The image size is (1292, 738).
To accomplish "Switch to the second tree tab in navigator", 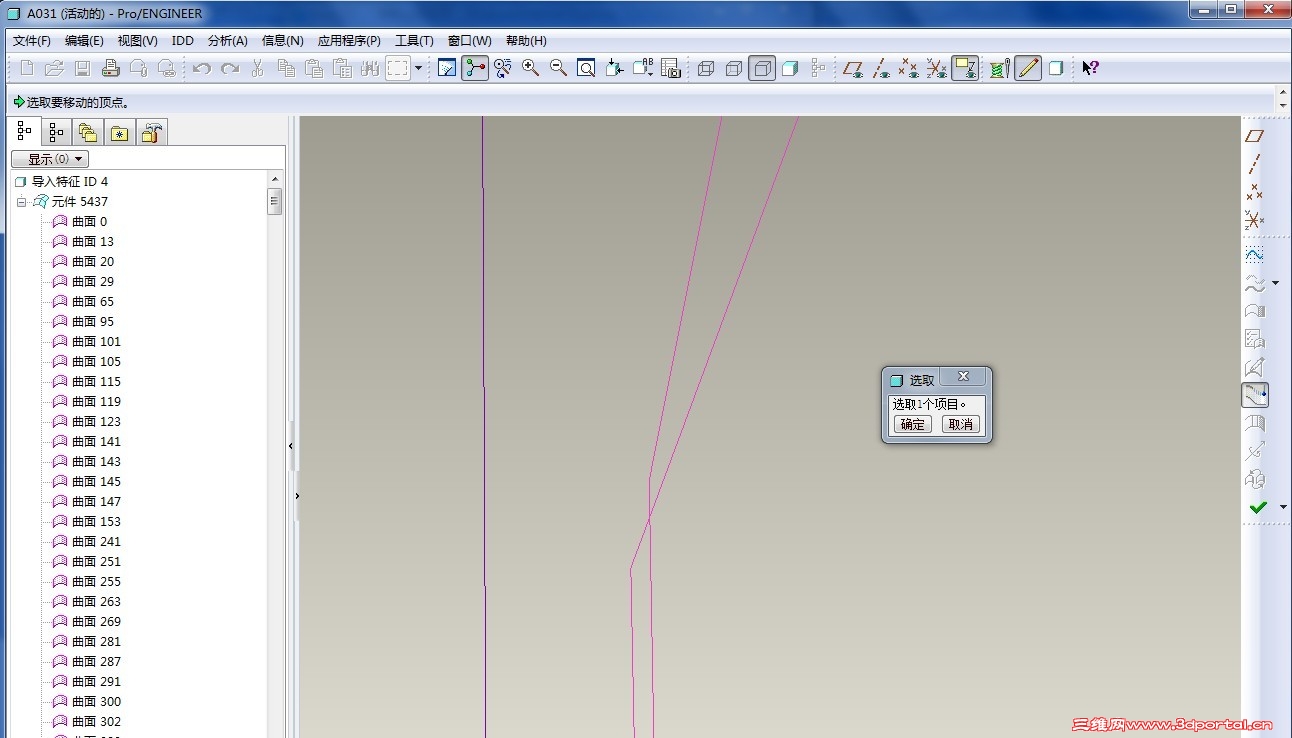I will coord(56,132).
